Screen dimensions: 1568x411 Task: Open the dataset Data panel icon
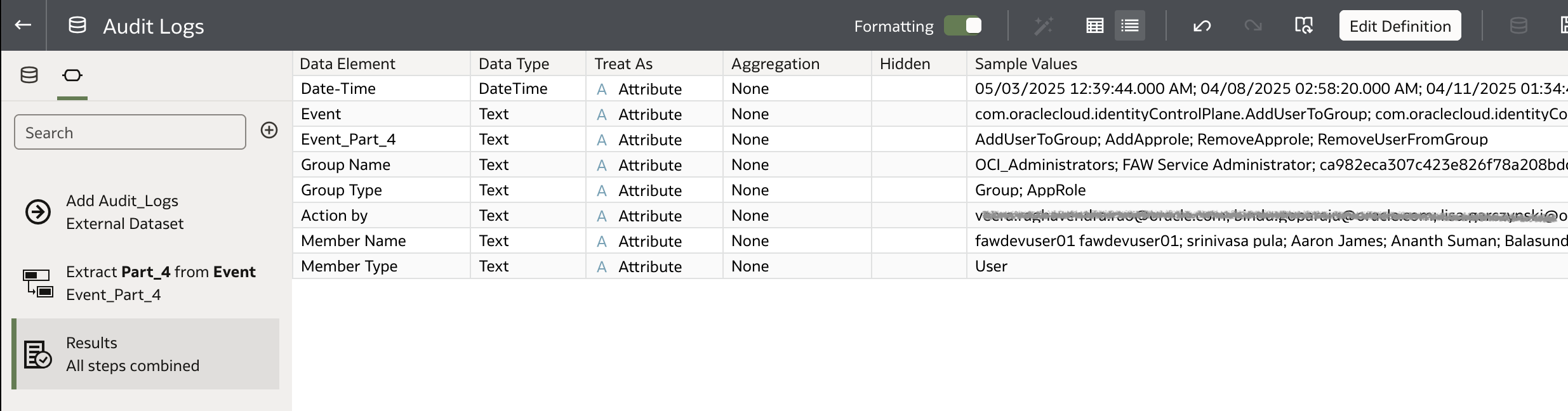tap(29, 75)
